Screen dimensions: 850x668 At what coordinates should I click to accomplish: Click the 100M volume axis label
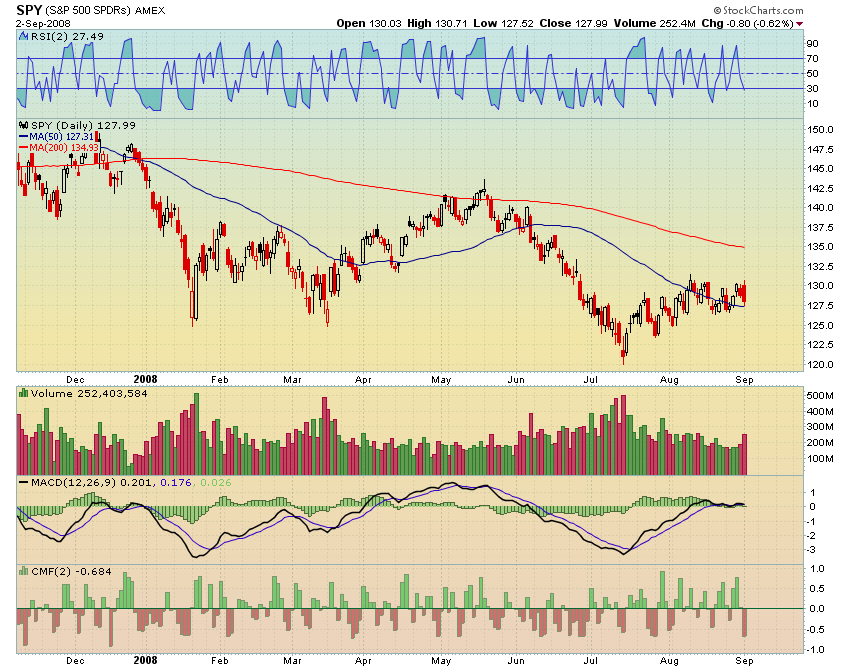pyautogui.click(x=820, y=458)
